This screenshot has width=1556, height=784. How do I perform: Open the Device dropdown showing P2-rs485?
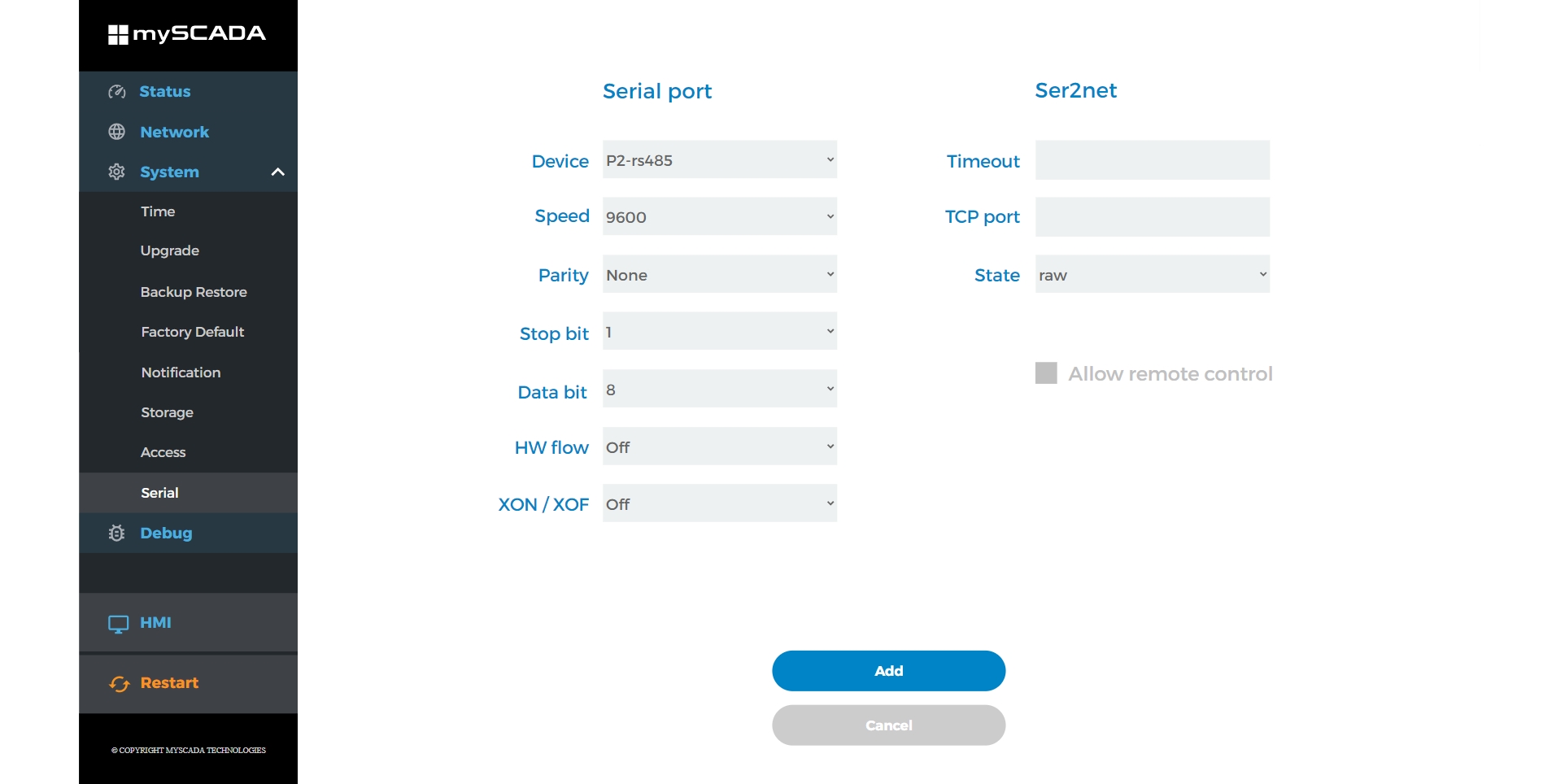click(x=720, y=159)
